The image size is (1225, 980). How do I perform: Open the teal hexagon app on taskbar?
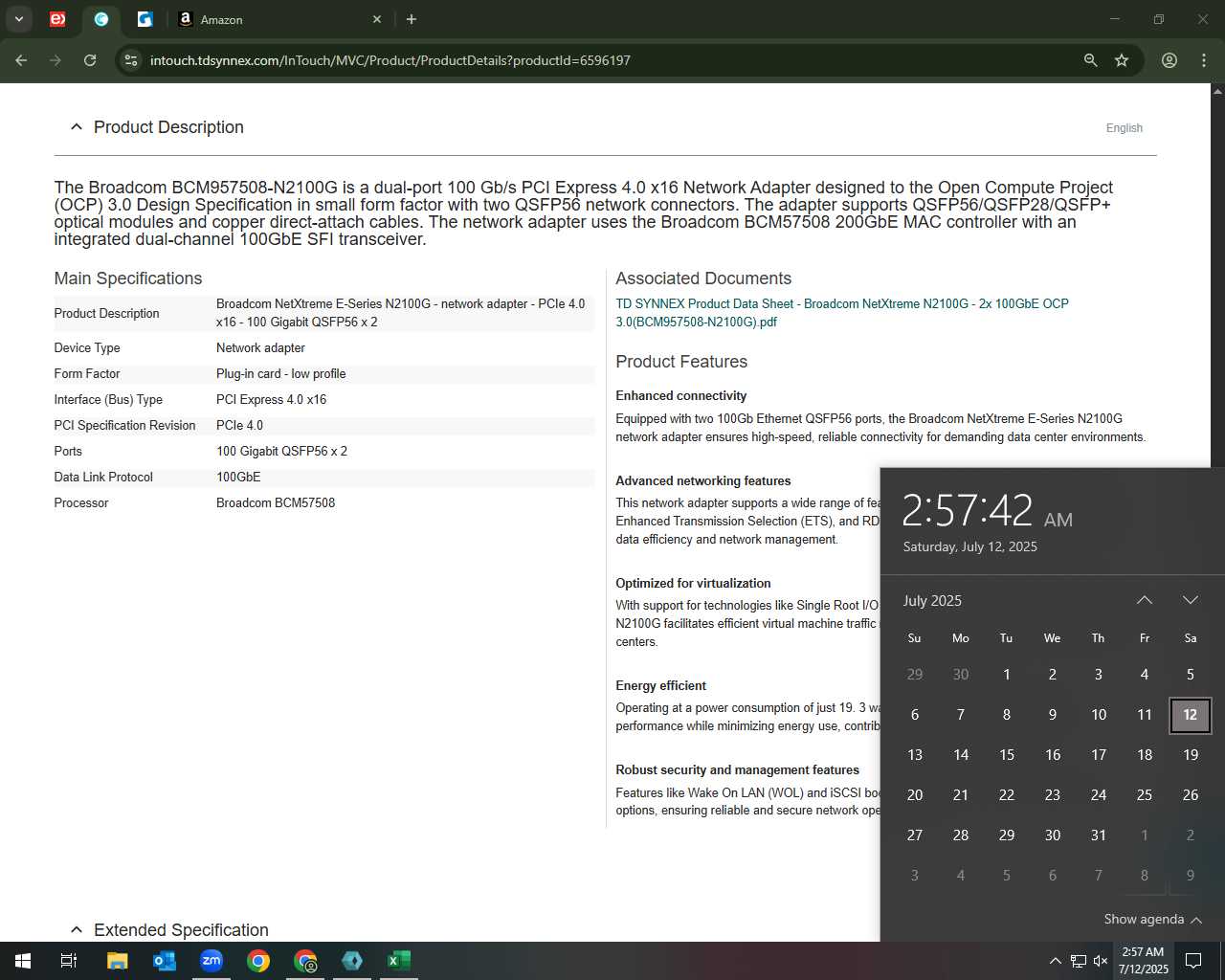tap(352, 961)
